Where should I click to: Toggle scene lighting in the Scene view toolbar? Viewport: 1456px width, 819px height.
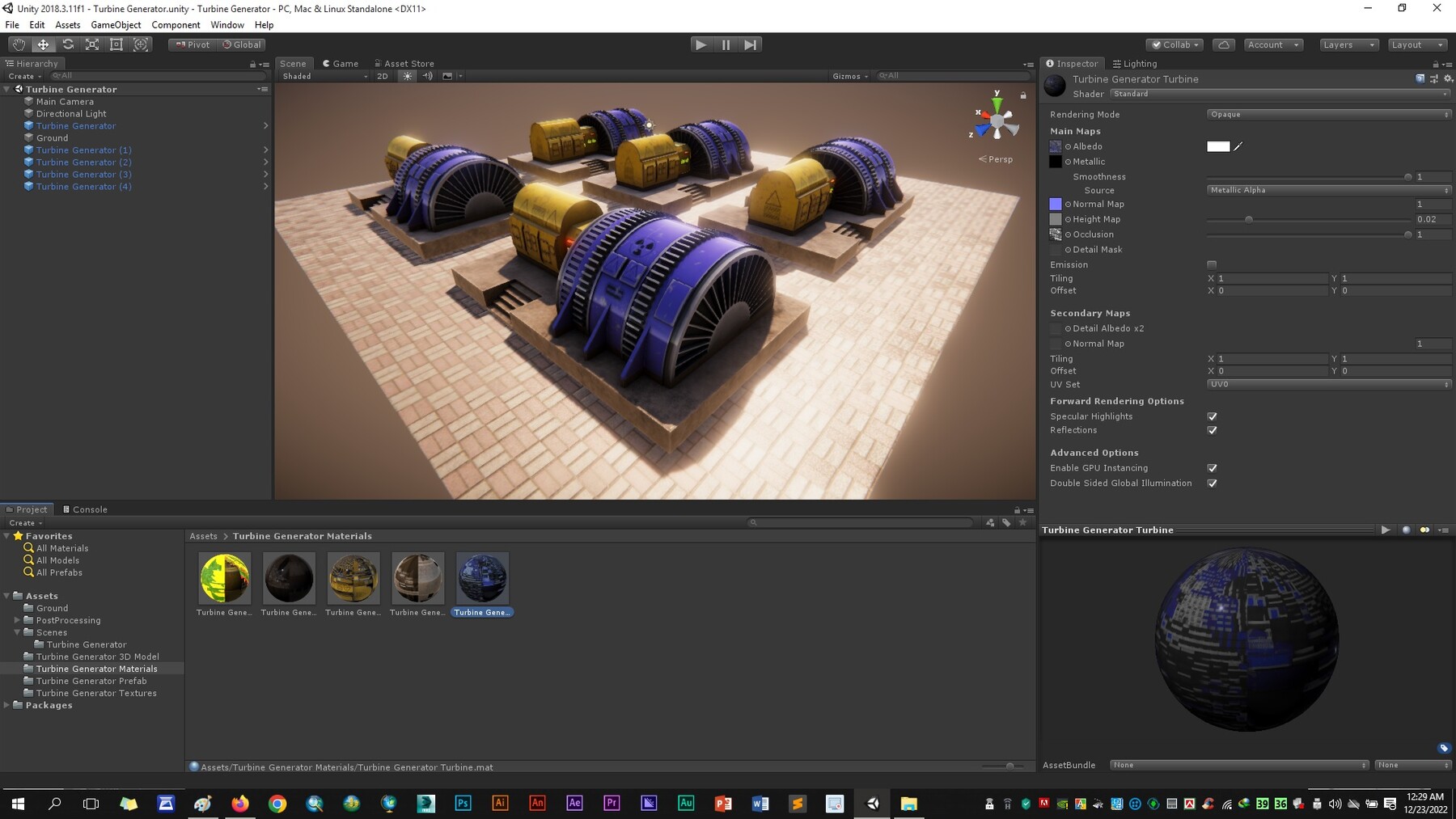coord(408,76)
